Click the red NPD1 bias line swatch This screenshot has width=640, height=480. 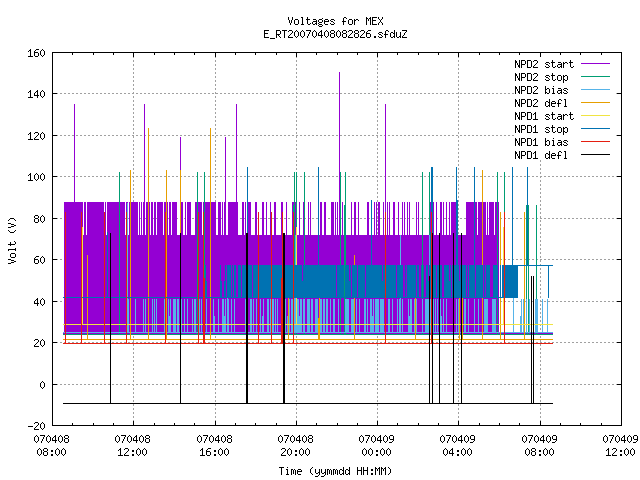pos(595,142)
